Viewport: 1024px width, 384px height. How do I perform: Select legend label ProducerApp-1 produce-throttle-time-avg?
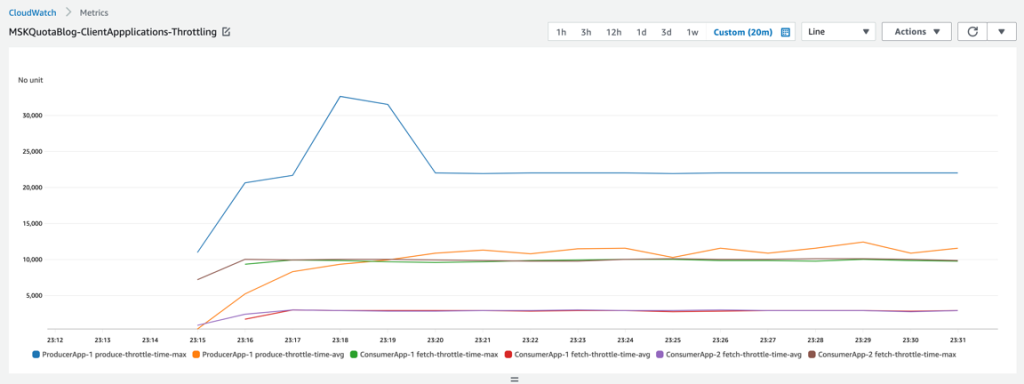[272, 355]
